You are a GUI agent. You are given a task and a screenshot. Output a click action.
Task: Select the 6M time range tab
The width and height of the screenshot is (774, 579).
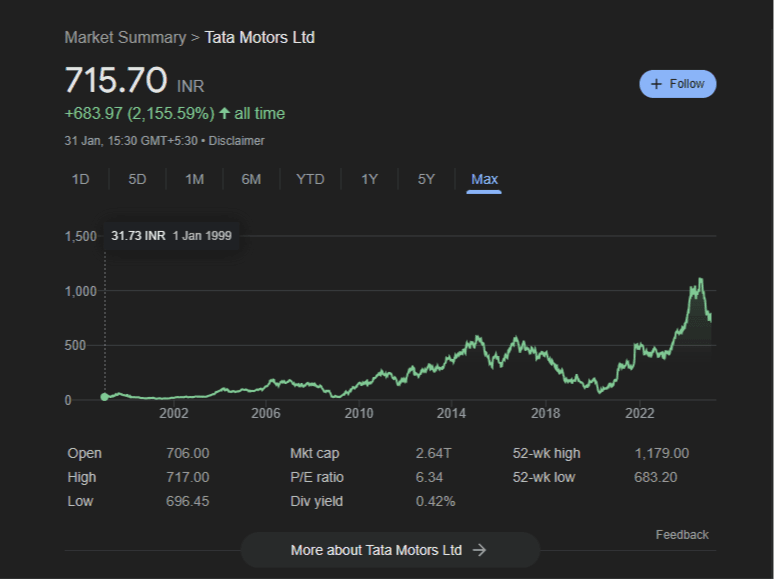(251, 179)
